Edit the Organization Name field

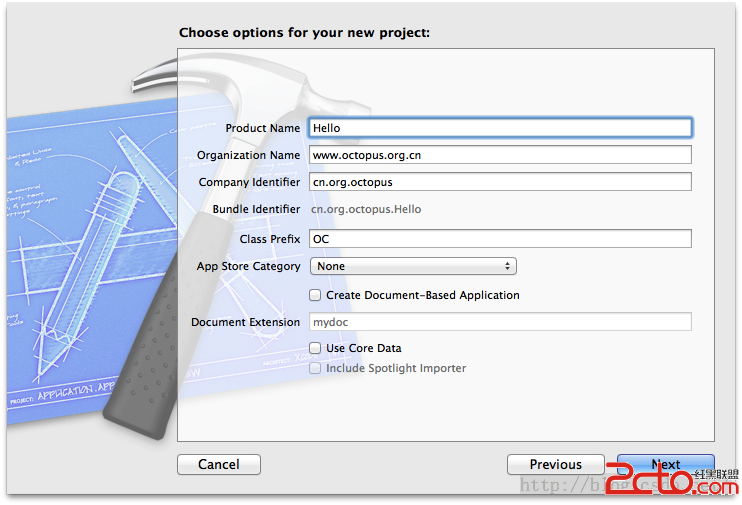click(500, 155)
